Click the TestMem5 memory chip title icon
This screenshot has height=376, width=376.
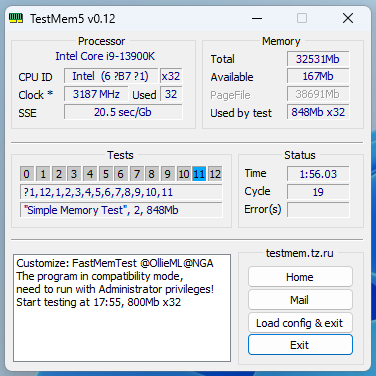tap(16, 18)
